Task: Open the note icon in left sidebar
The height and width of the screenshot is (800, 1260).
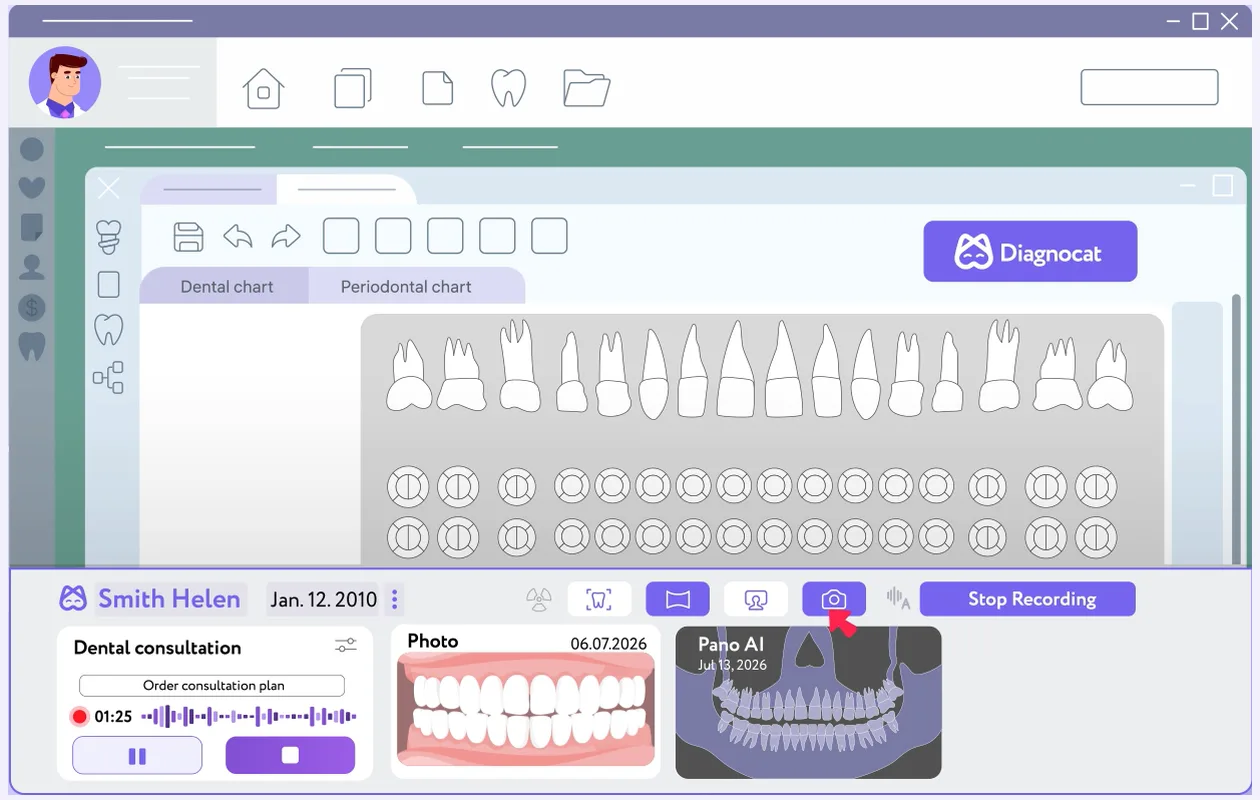Action: (32, 227)
